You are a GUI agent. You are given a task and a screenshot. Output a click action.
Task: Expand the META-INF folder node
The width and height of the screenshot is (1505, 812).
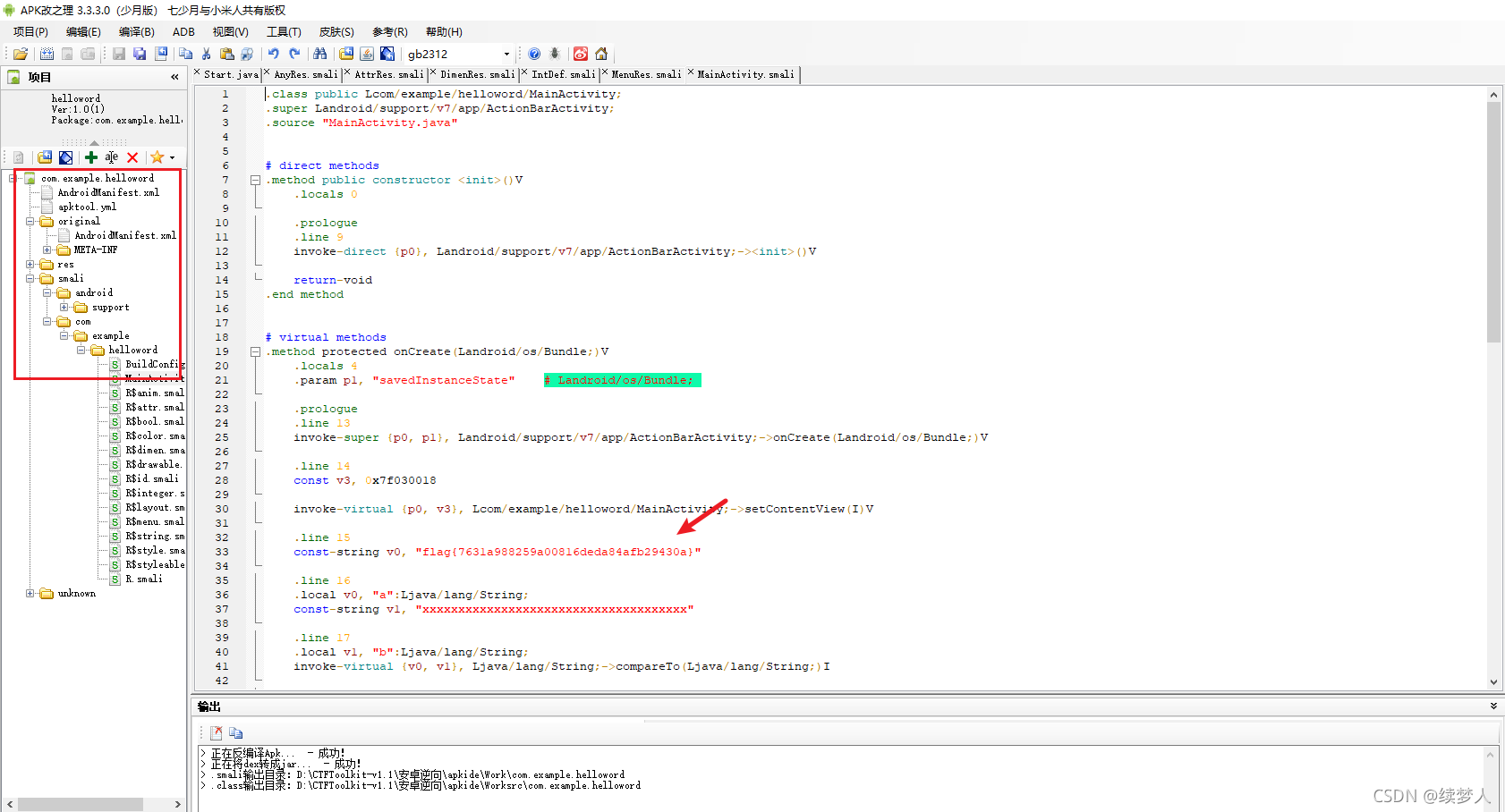click(x=47, y=250)
